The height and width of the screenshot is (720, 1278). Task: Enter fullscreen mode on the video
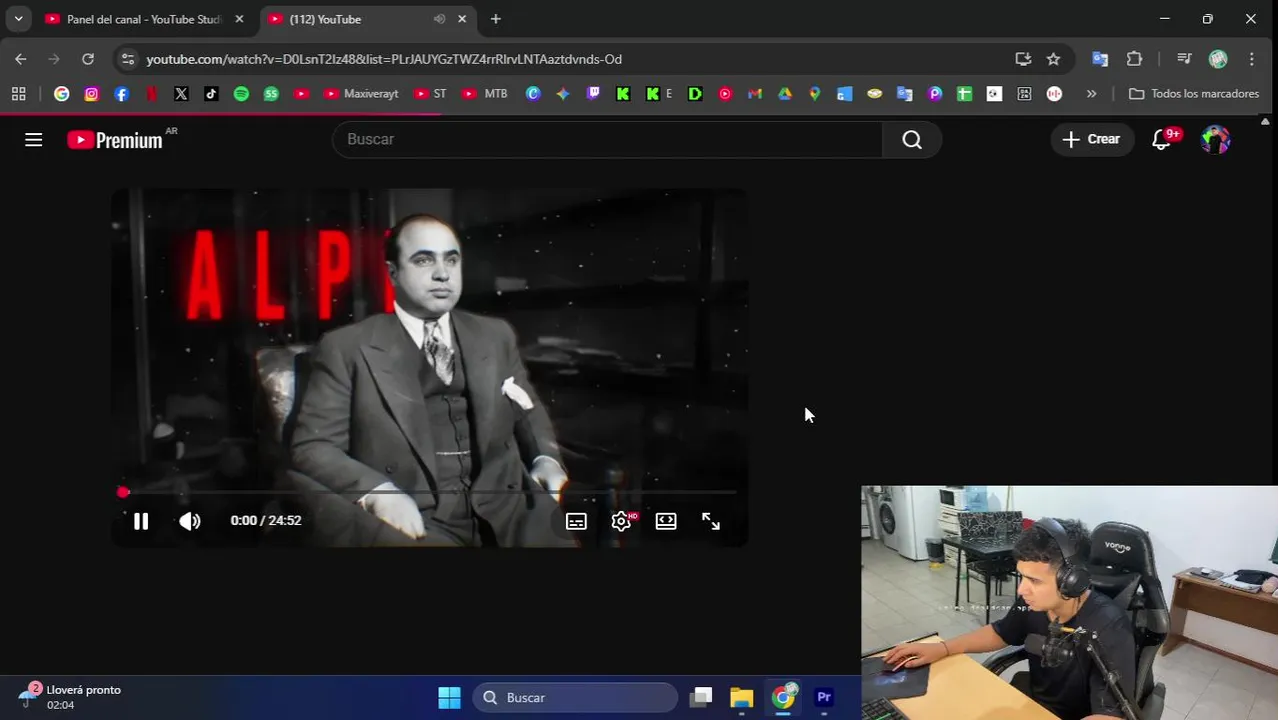point(711,521)
